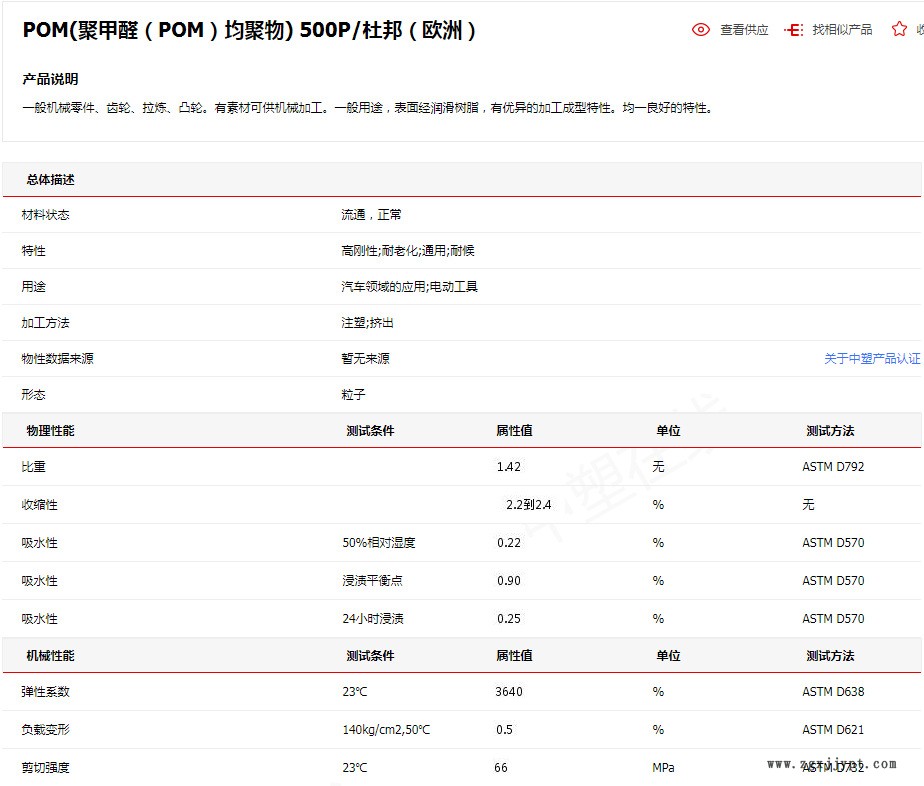The image size is (924, 786).
Task: Click the product title POM 500P/杜邦（欧洲）
Action: point(249,30)
